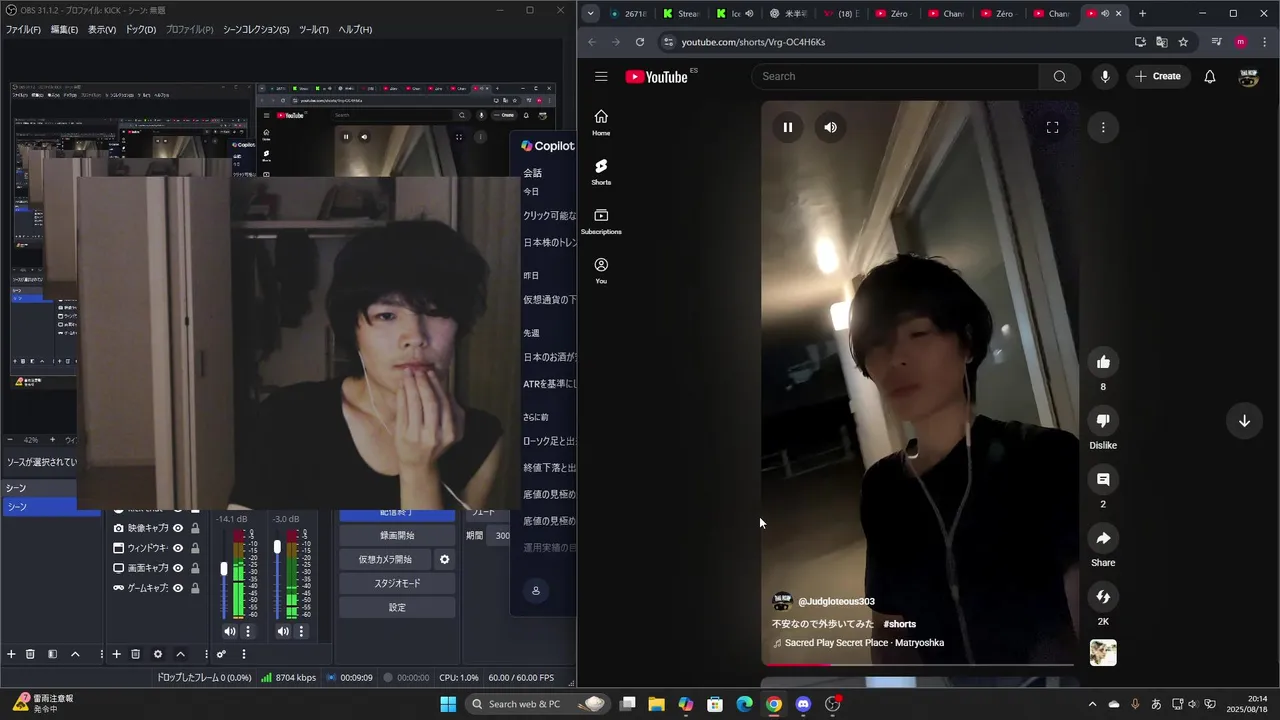Bookmark this page with the star icon

tap(1183, 42)
